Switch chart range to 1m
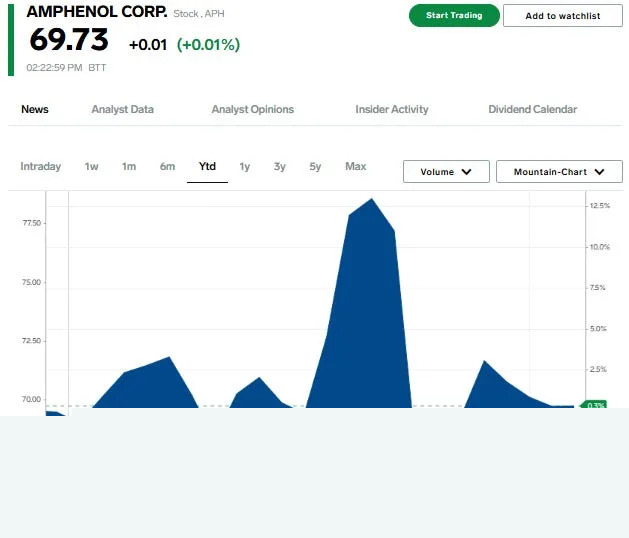The width and height of the screenshot is (629, 538). click(129, 166)
